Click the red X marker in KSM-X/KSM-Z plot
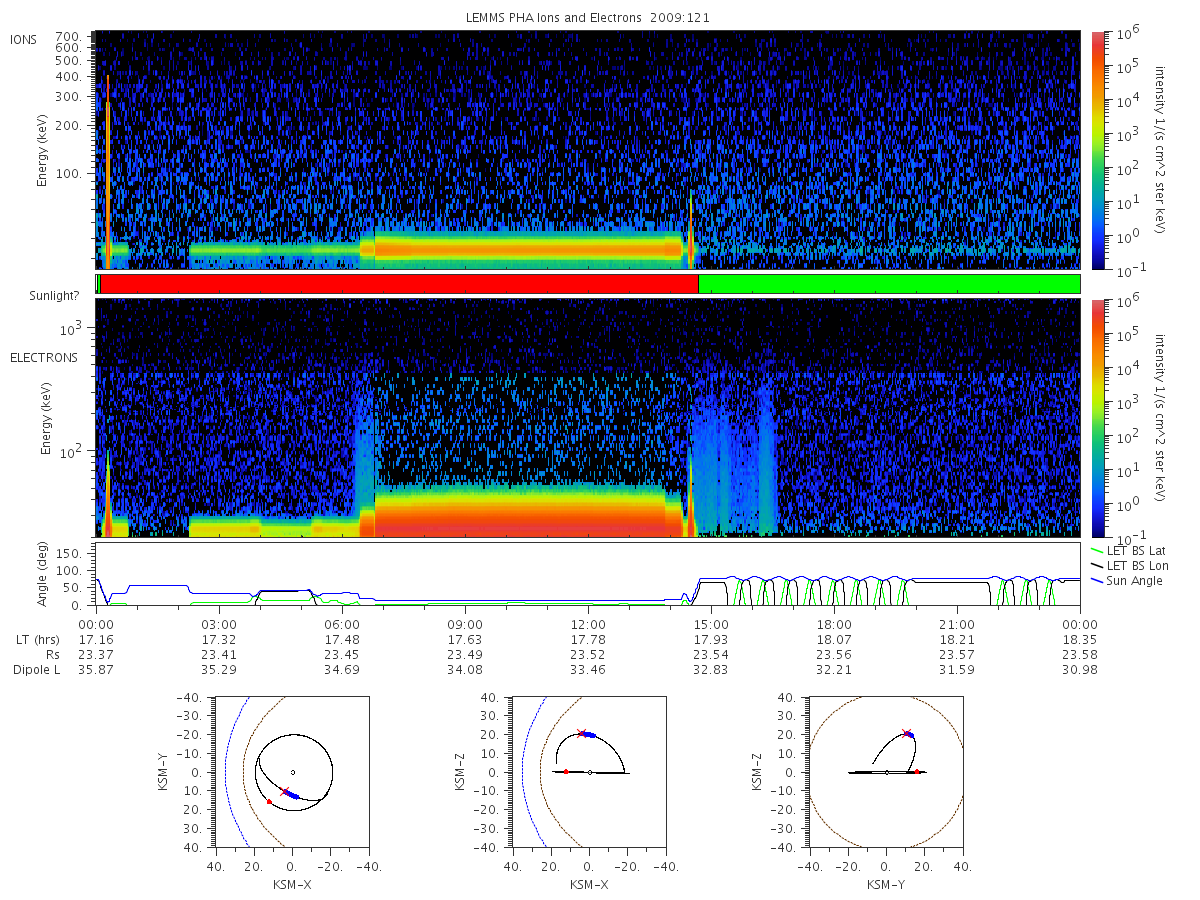 coord(581,734)
